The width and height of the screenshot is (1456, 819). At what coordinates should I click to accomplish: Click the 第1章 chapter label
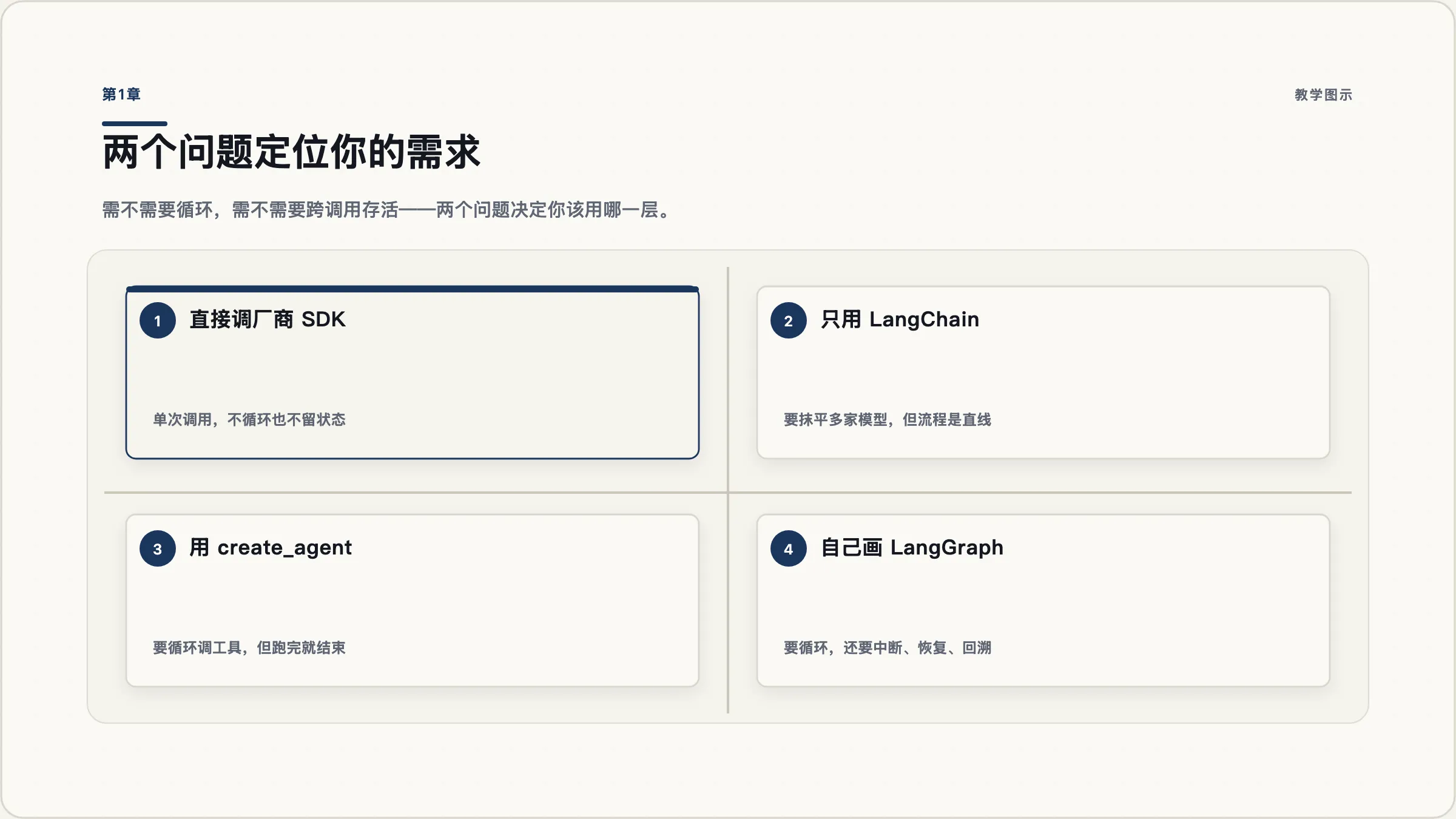point(121,95)
